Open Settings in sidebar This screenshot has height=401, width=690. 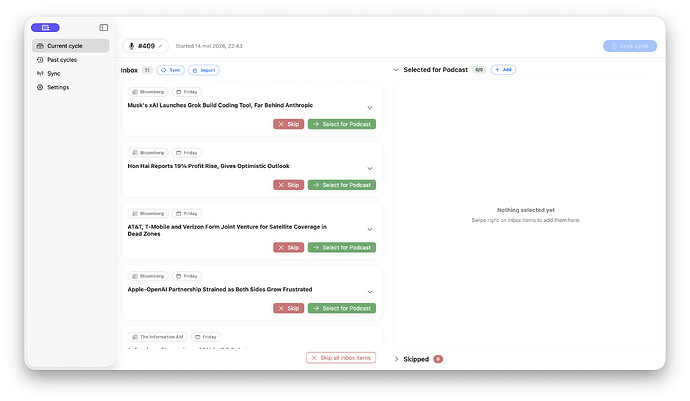[70, 87]
